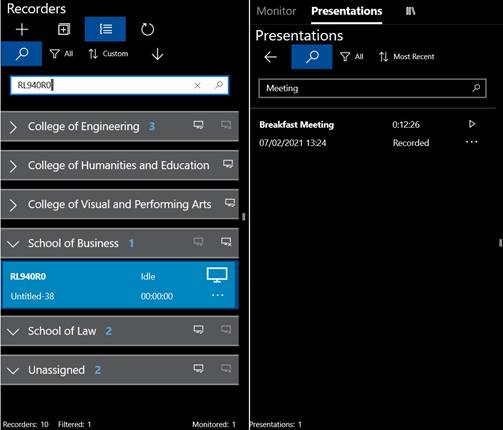Click the refresh recorders icon
This screenshot has width=503, height=430.
(x=147, y=29)
